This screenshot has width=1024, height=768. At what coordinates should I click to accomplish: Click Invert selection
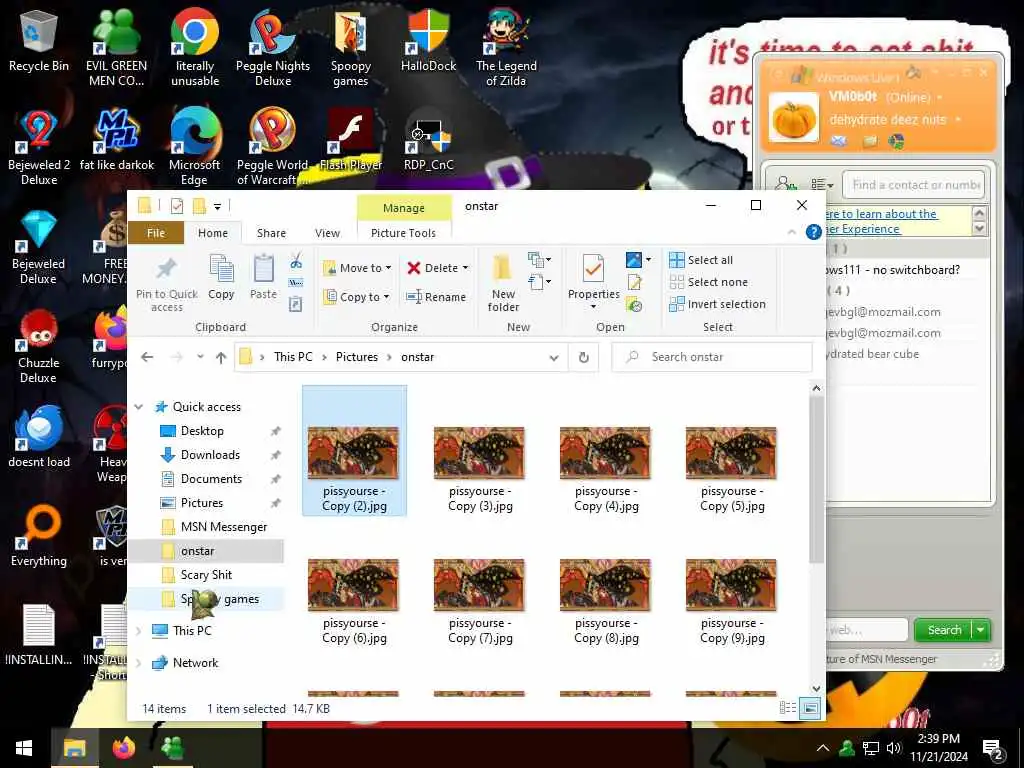pyautogui.click(x=717, y=304)
